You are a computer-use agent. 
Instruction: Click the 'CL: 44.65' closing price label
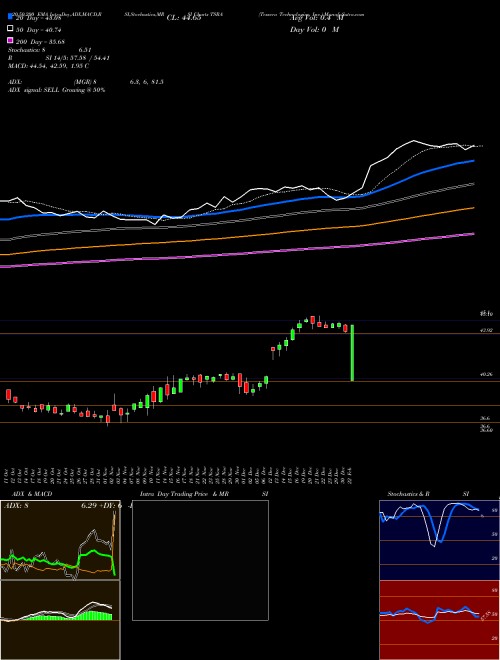(x=184, y=18)
